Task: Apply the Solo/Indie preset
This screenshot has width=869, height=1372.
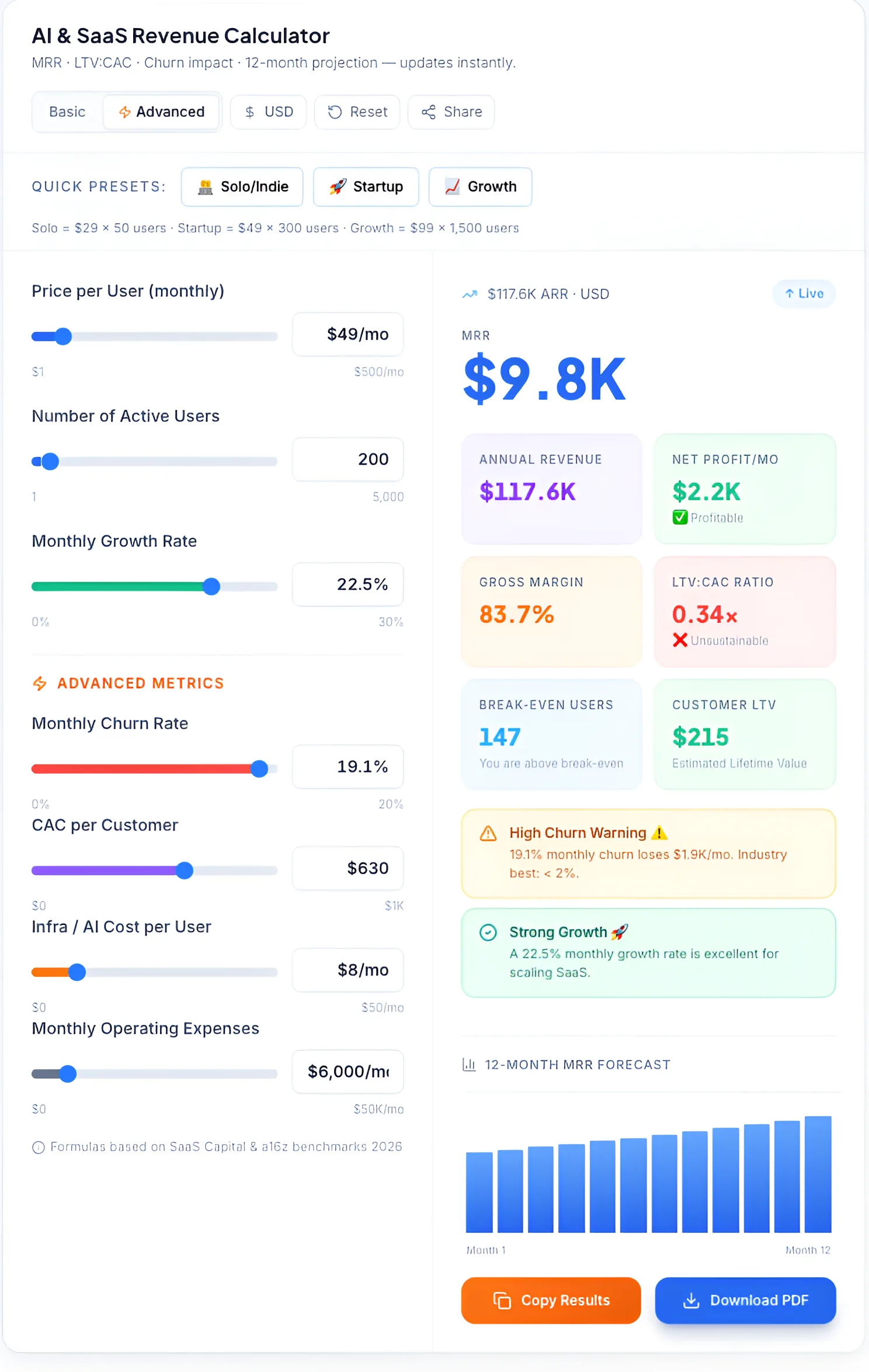Action: pyautogui.click(x=242, y=186)
